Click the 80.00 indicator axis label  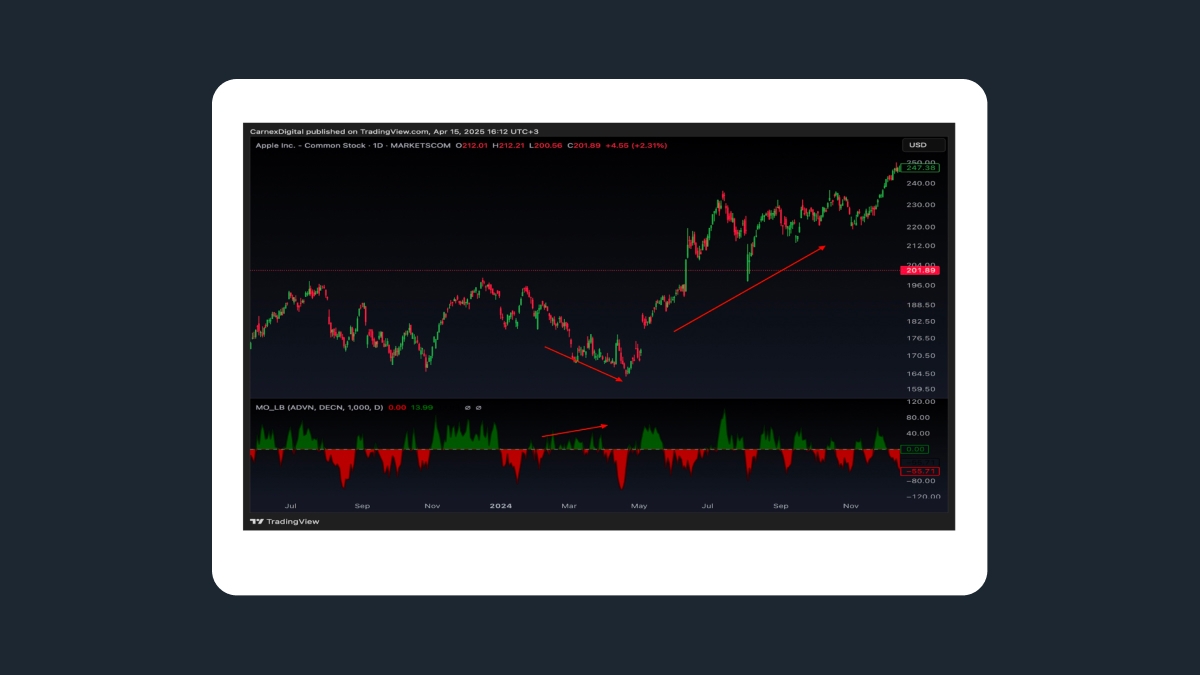pyautogui.click(x=919, y=417)
